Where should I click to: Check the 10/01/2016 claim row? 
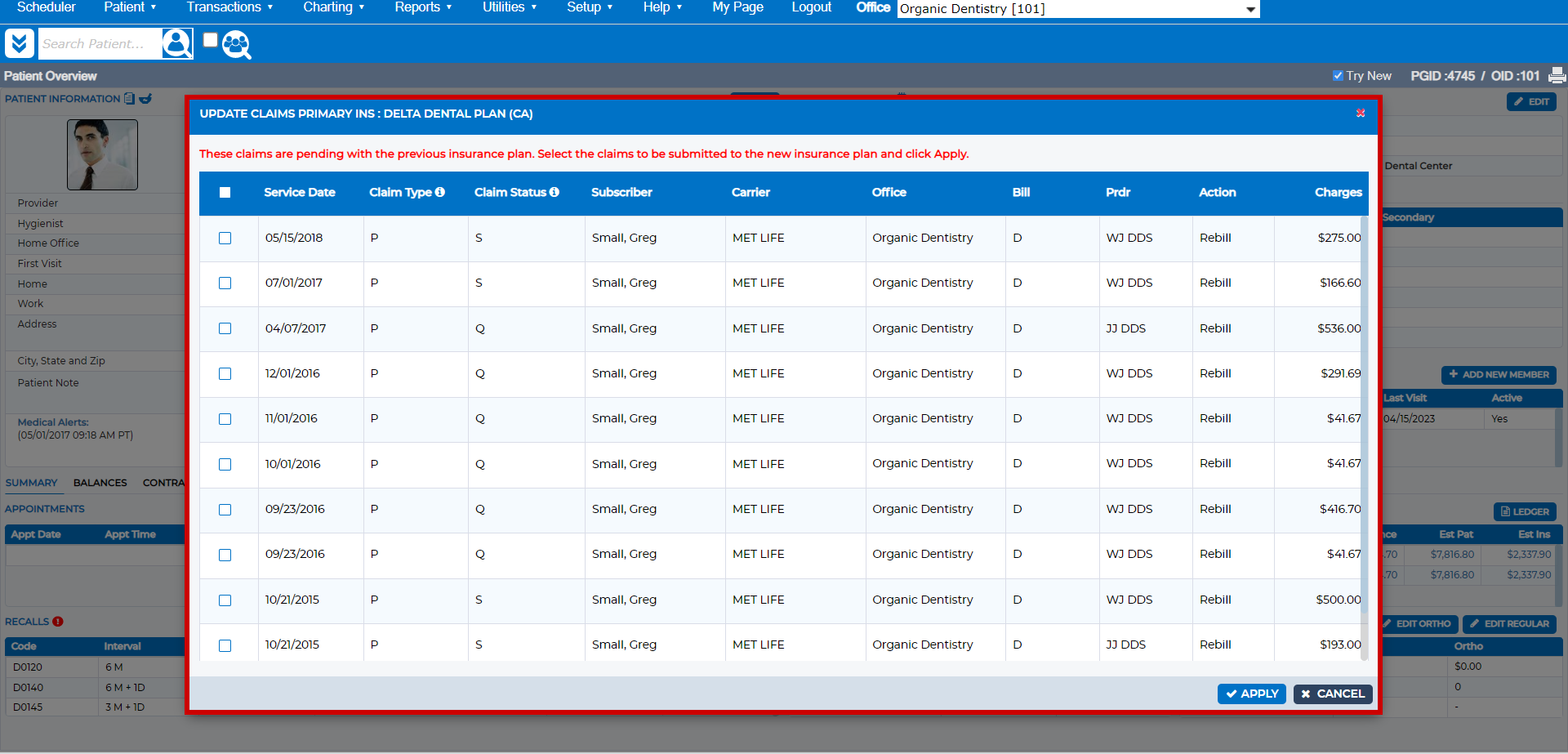(x=225, y=464)
